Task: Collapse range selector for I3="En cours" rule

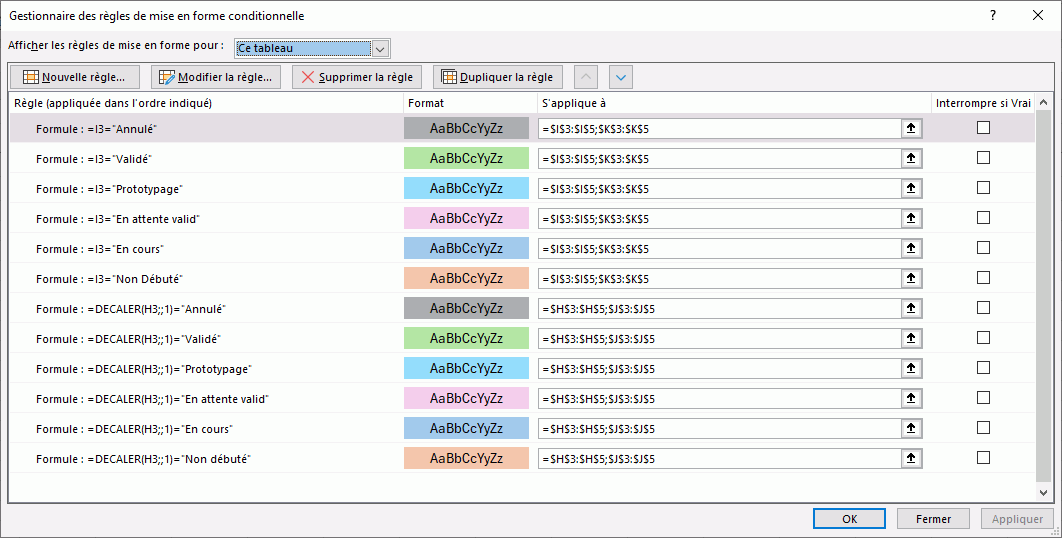Action: pos(911,248)
